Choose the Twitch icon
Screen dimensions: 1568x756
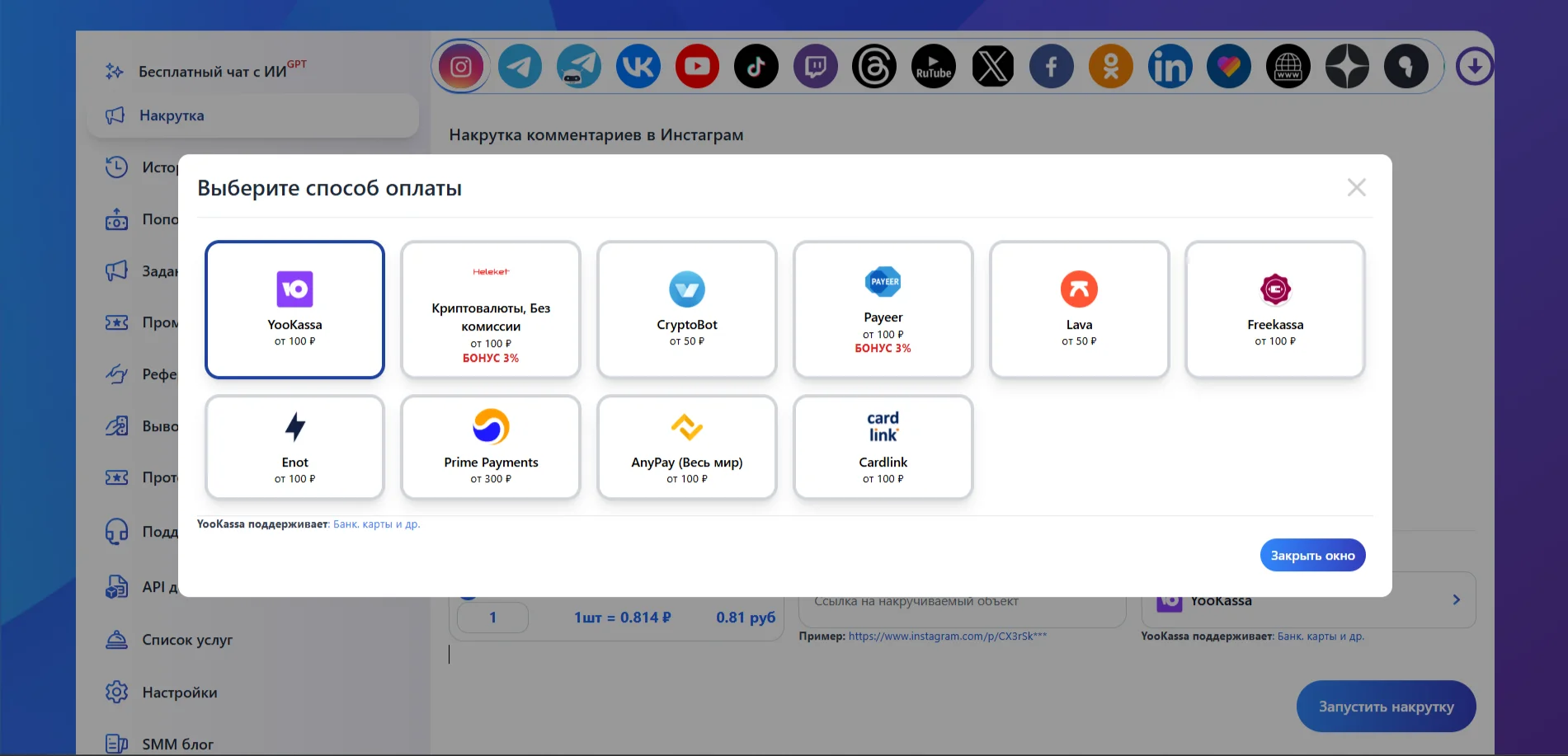[816, 66]
